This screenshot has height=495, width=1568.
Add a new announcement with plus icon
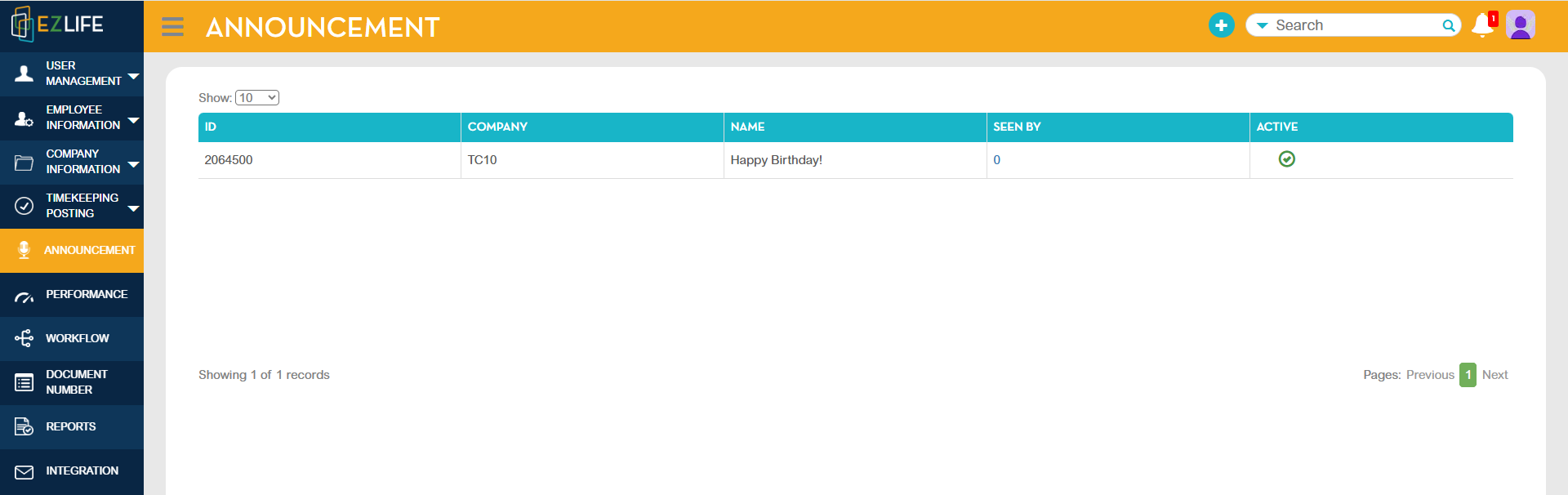click(1221, 25)
